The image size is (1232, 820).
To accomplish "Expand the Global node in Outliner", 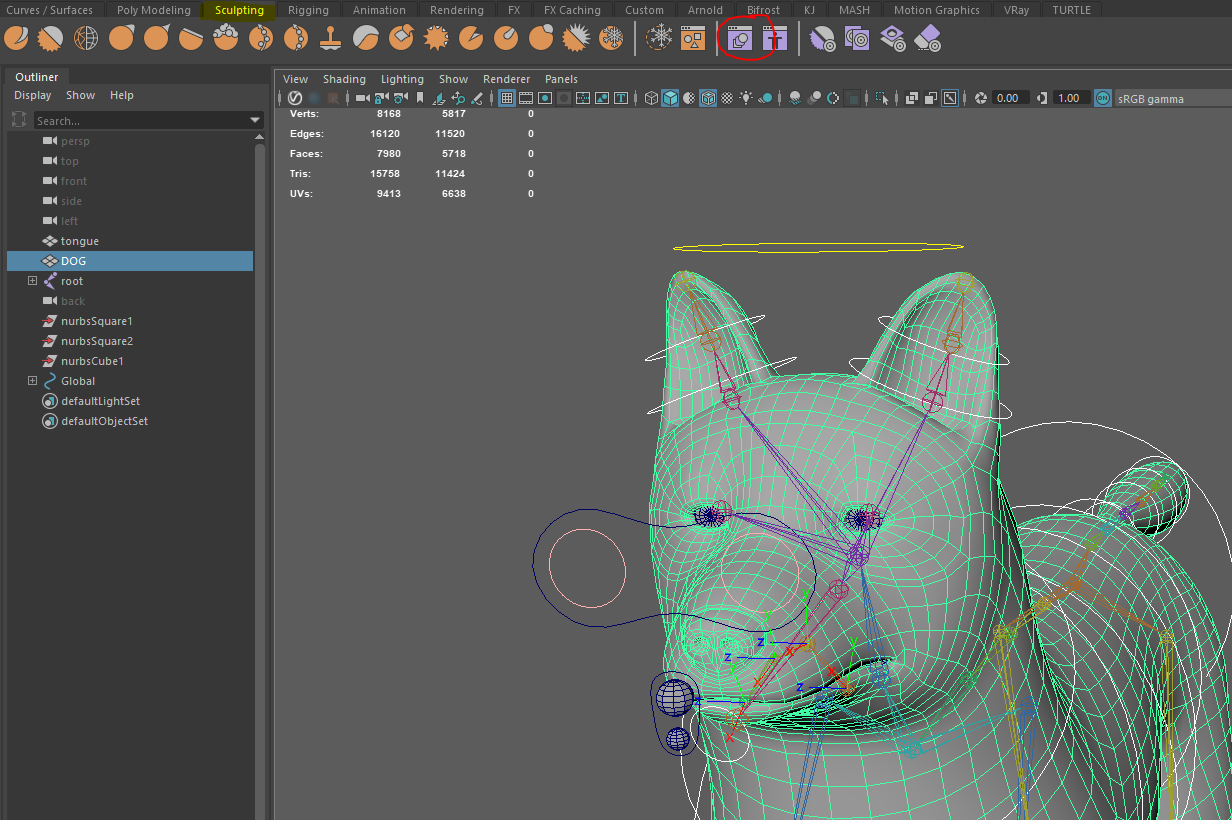I will tap(32, 381).
